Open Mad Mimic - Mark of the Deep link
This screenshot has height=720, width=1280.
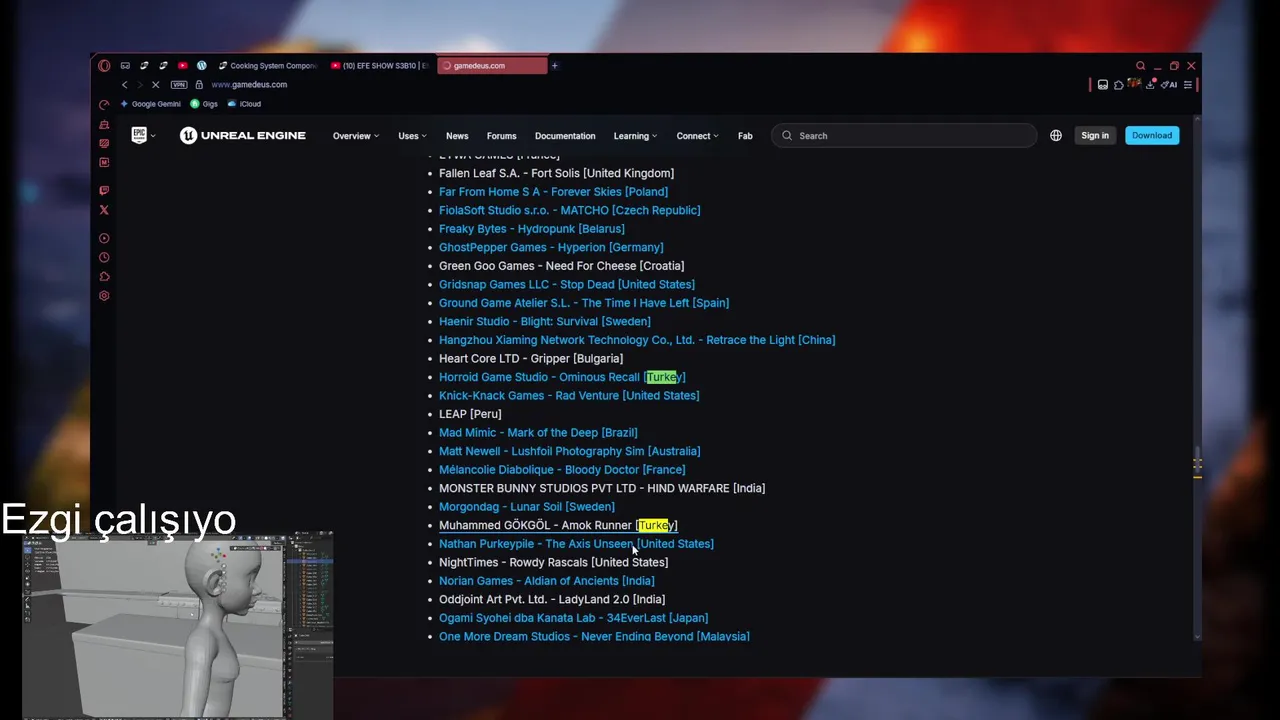tap(538, 432)
